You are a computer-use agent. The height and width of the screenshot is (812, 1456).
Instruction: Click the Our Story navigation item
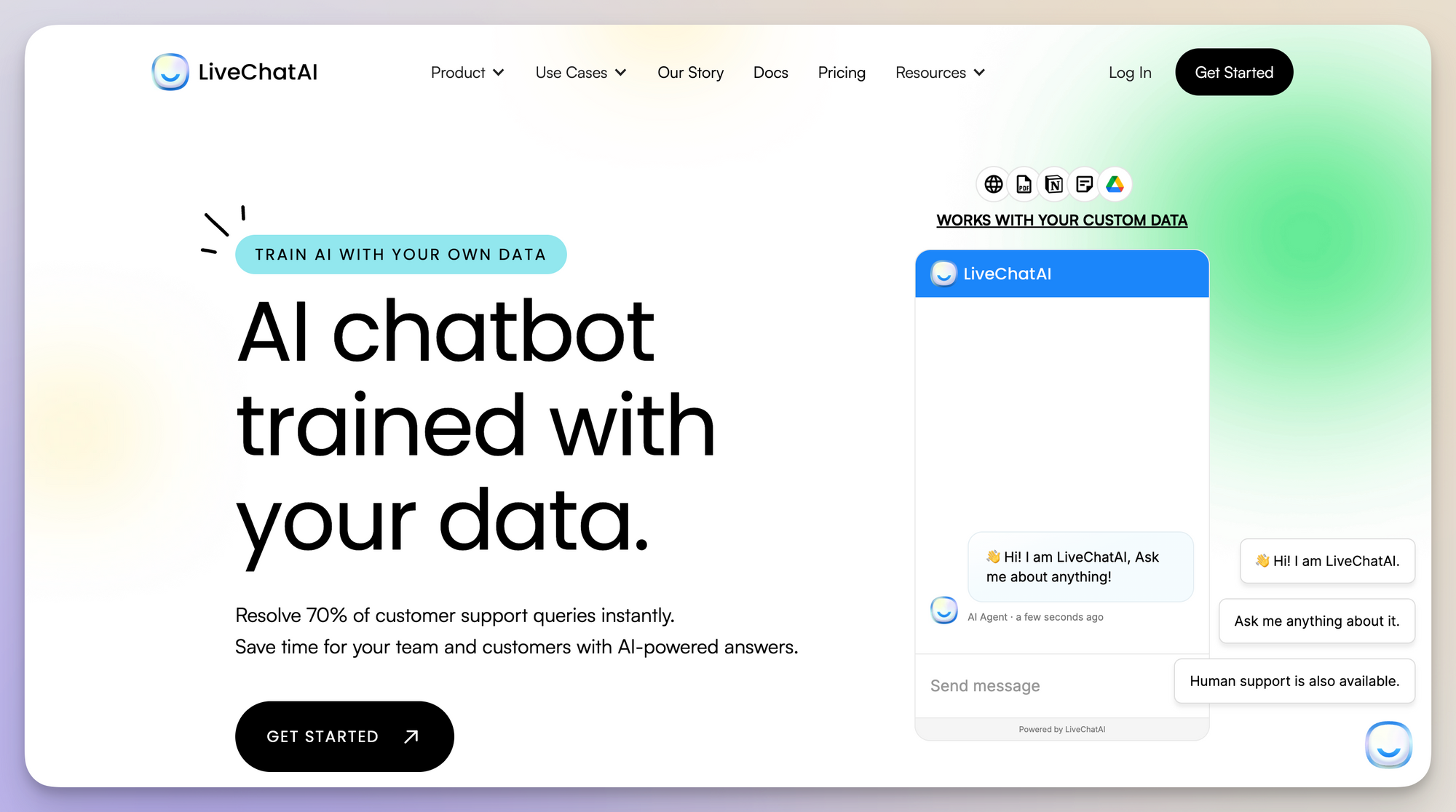pos(690,71)
